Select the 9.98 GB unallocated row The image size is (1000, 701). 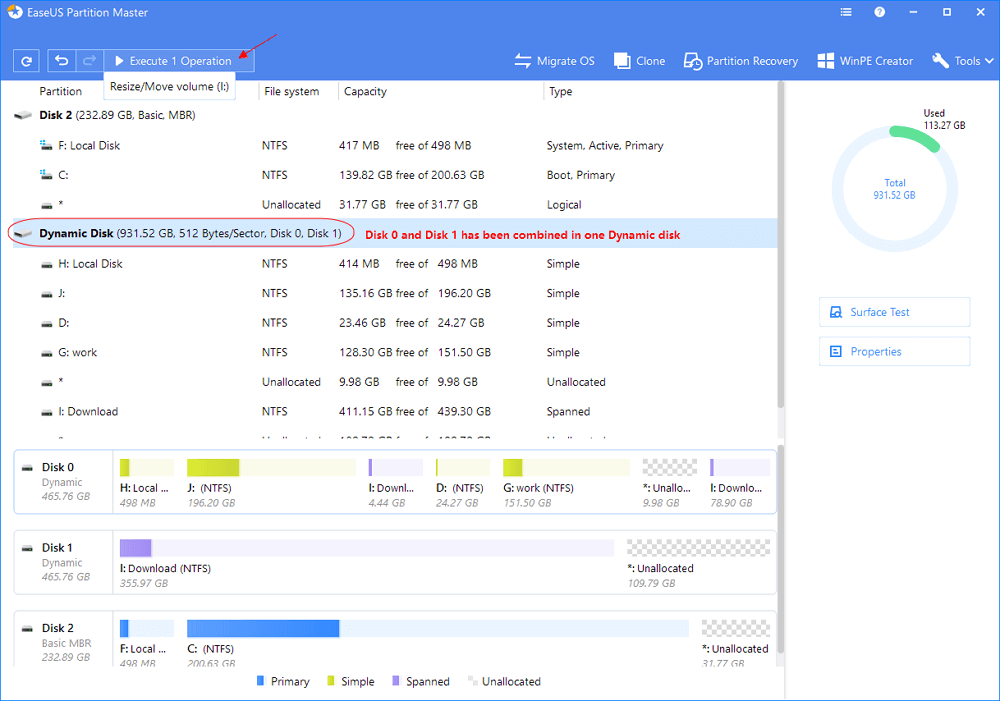pos(395,382)
